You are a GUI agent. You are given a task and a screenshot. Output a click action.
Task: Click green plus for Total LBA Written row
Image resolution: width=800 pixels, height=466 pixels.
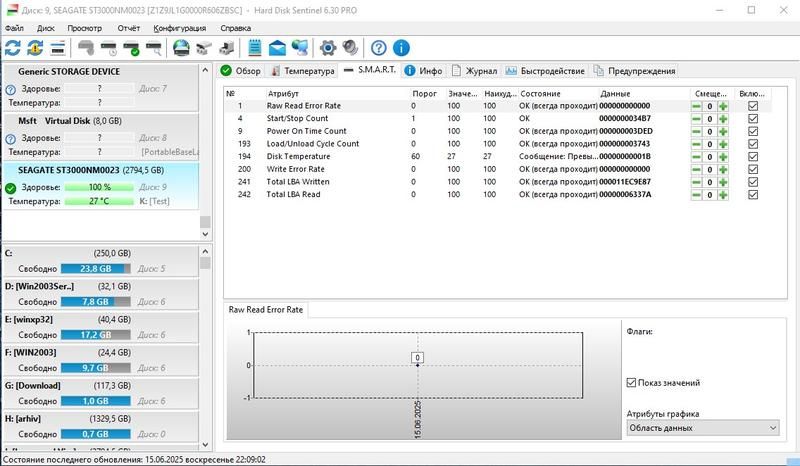coord(723,182)
